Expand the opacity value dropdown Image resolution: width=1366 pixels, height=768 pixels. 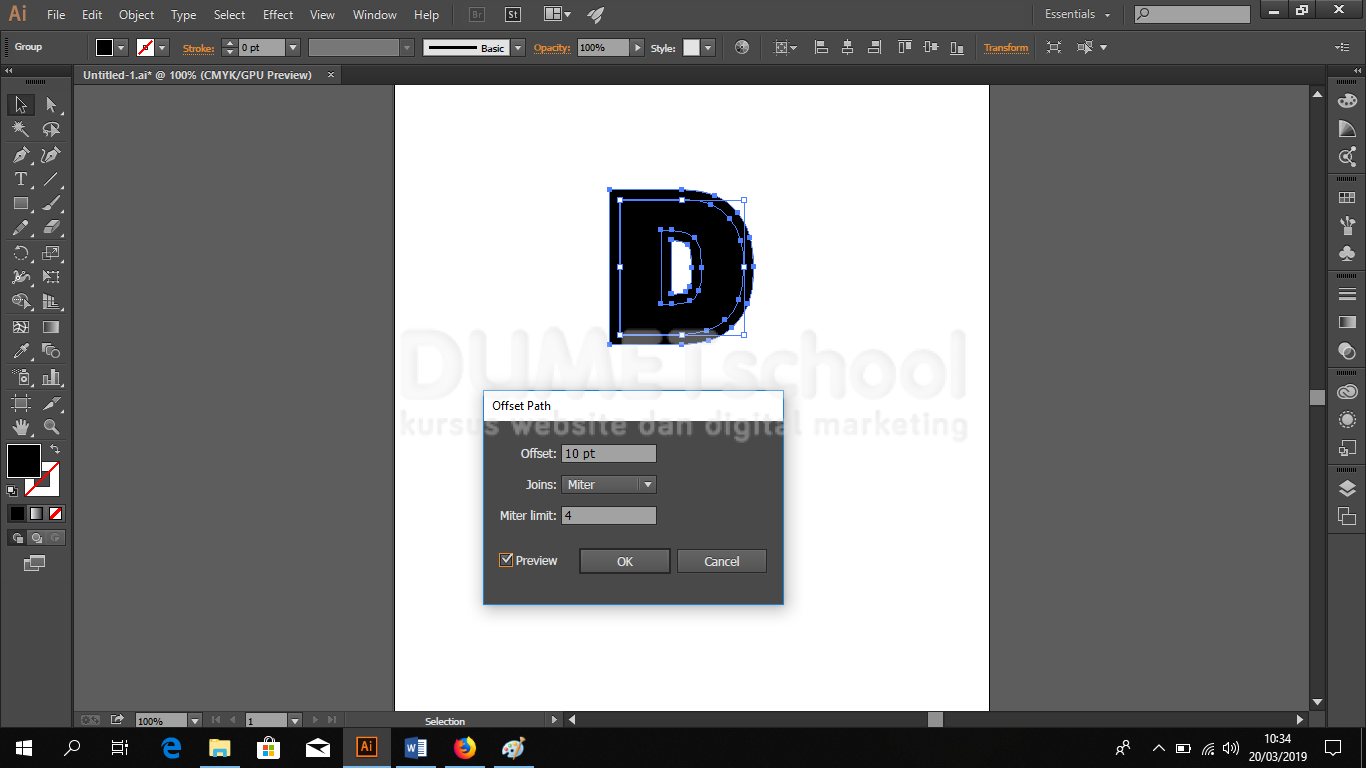[x=637, y=48]
